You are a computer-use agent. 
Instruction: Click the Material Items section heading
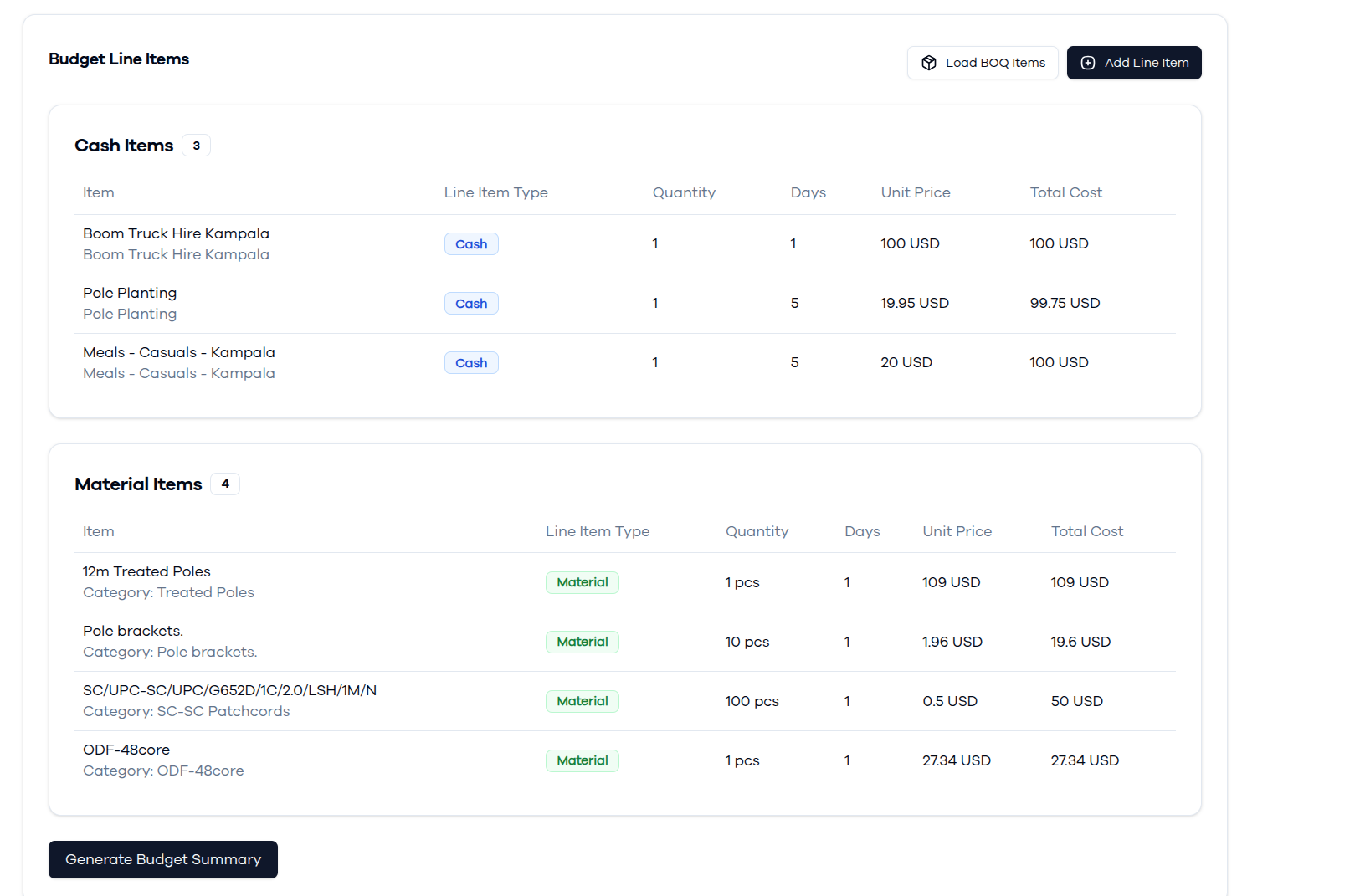(x=138, y=484)
